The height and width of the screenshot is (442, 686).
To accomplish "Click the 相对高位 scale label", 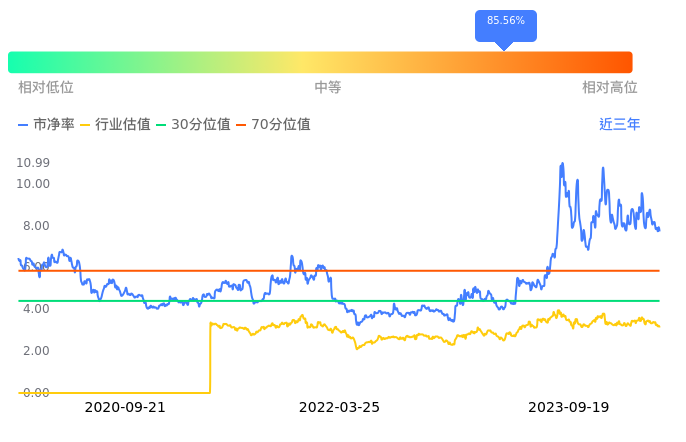I will (609, 88).
